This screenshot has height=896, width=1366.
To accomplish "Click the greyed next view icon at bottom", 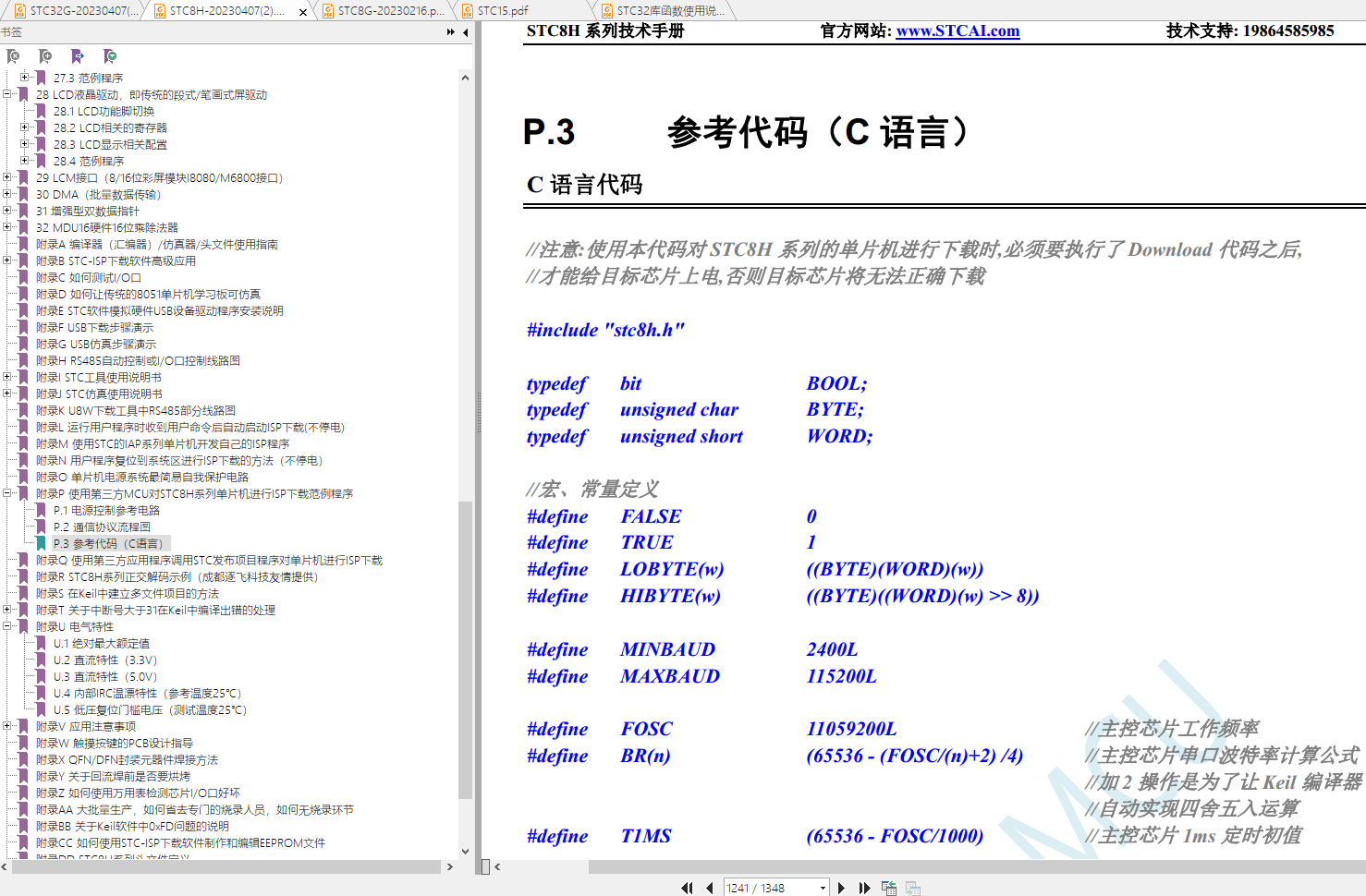I will 913,888.
